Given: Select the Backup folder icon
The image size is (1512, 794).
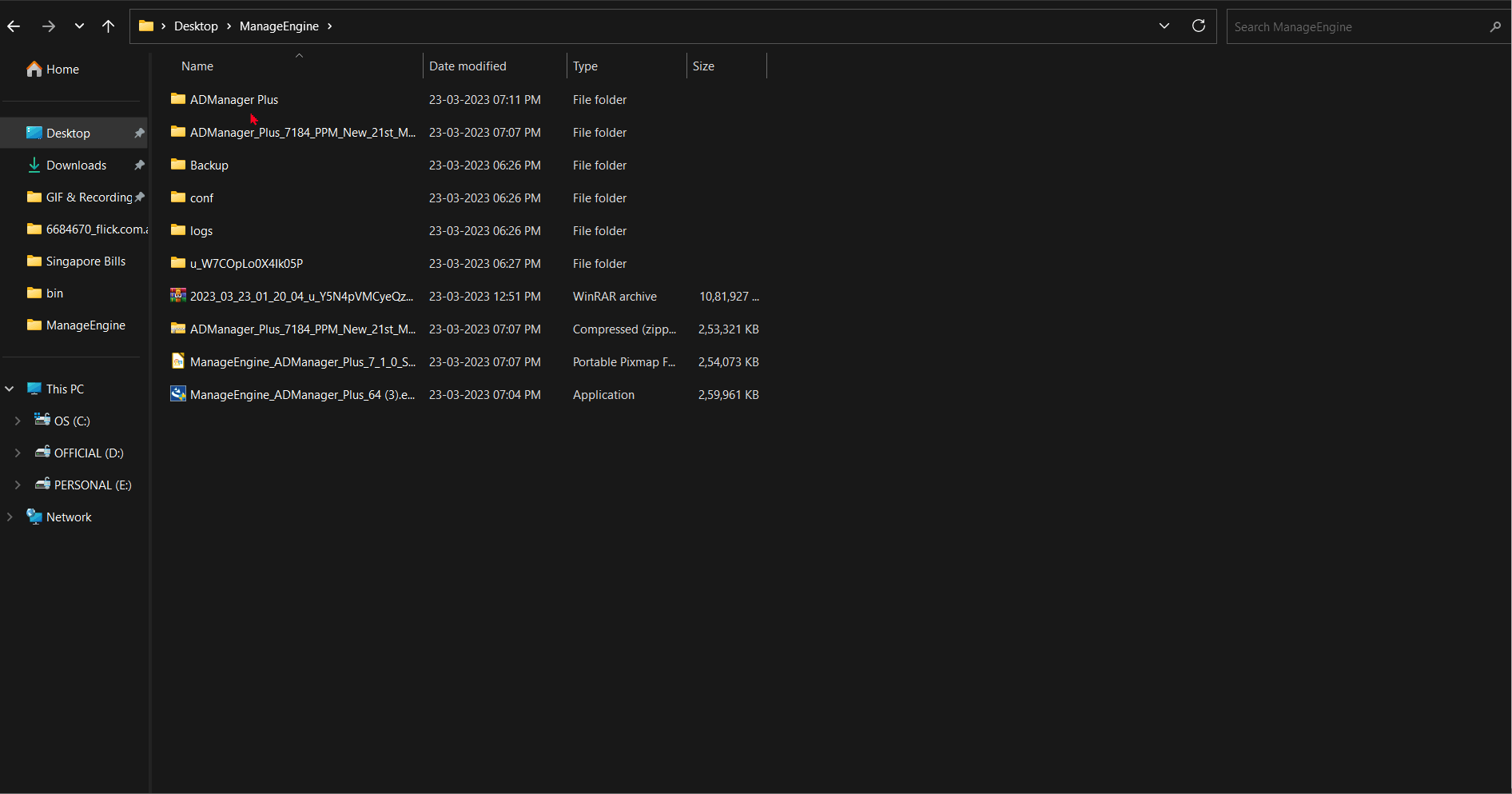Looking at the screenshot, I should pos(178,165).
